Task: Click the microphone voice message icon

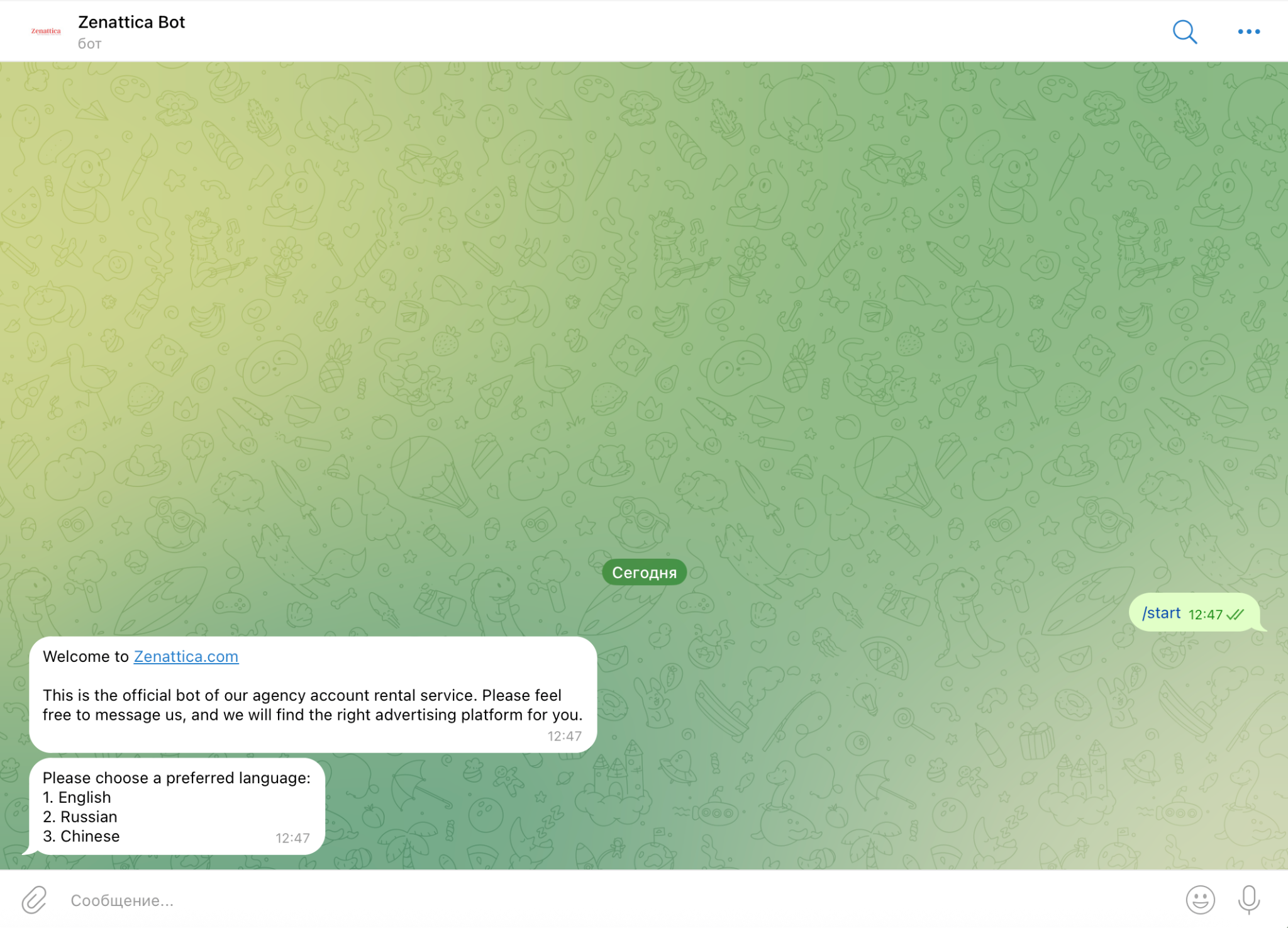Action: (x=1248, y=900)
